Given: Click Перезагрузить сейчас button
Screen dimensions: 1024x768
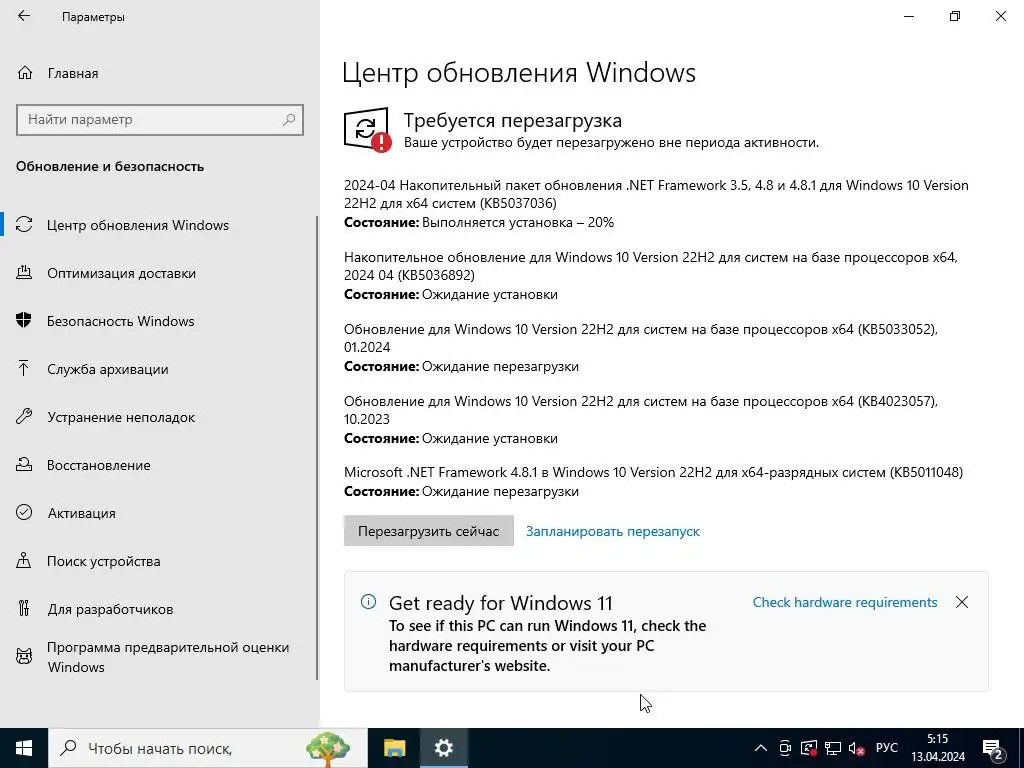Looking at the screenshot, I should tap(428, 531).
